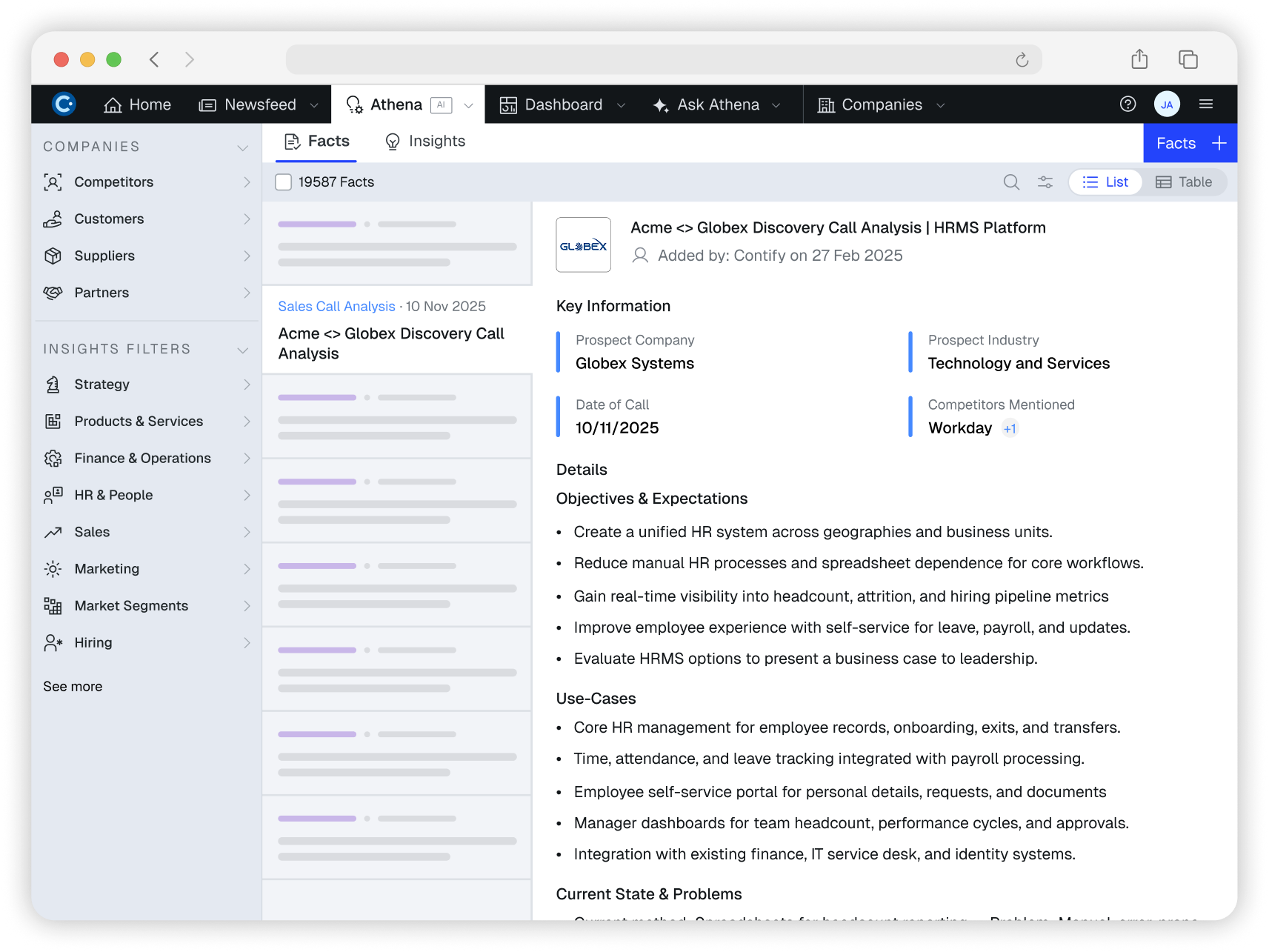Keep facts in List view

coord(1105,182)
